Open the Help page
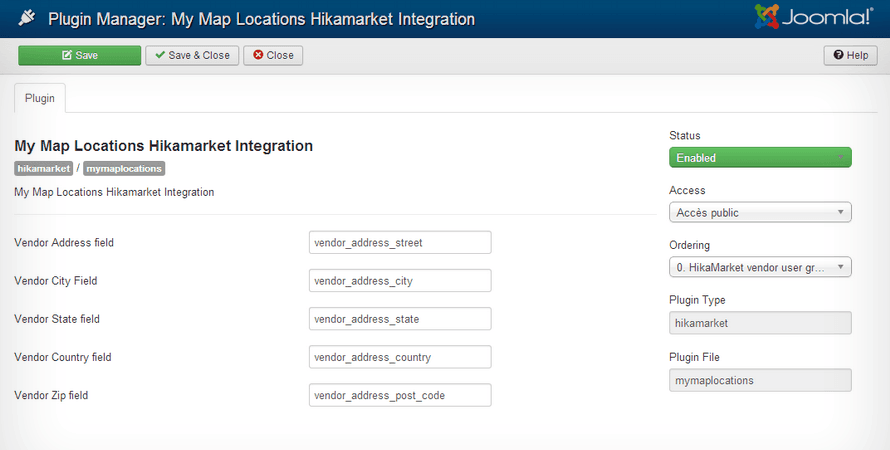This screenshot has width=890, height=450. click(850, 55)
